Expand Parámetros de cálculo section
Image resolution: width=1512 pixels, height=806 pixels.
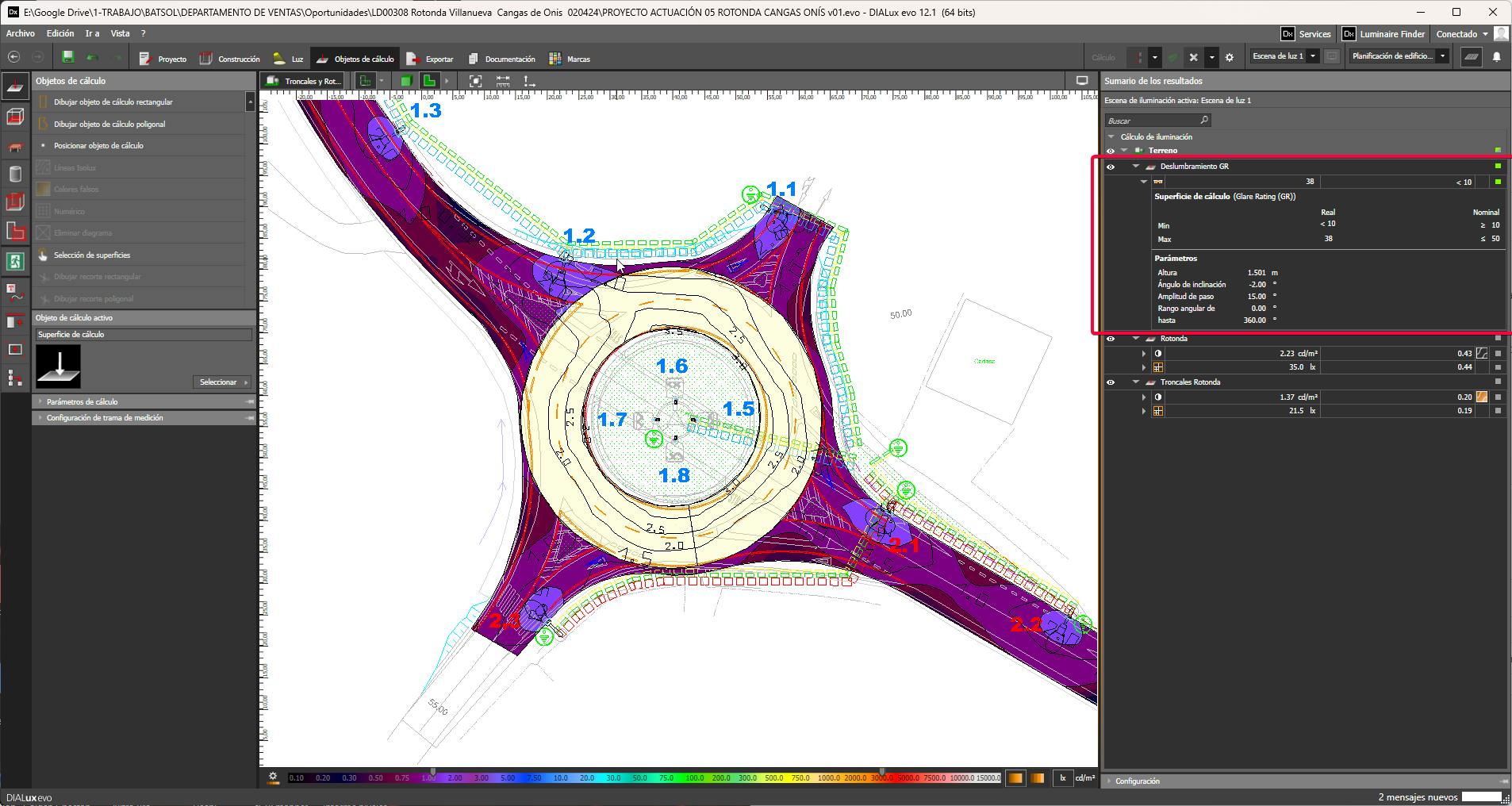coord(82,401)
